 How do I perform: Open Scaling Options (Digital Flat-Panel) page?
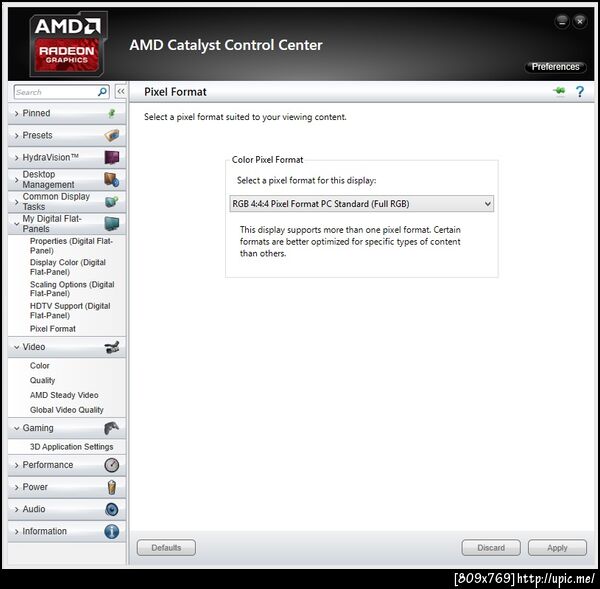[x=72, y=289]
